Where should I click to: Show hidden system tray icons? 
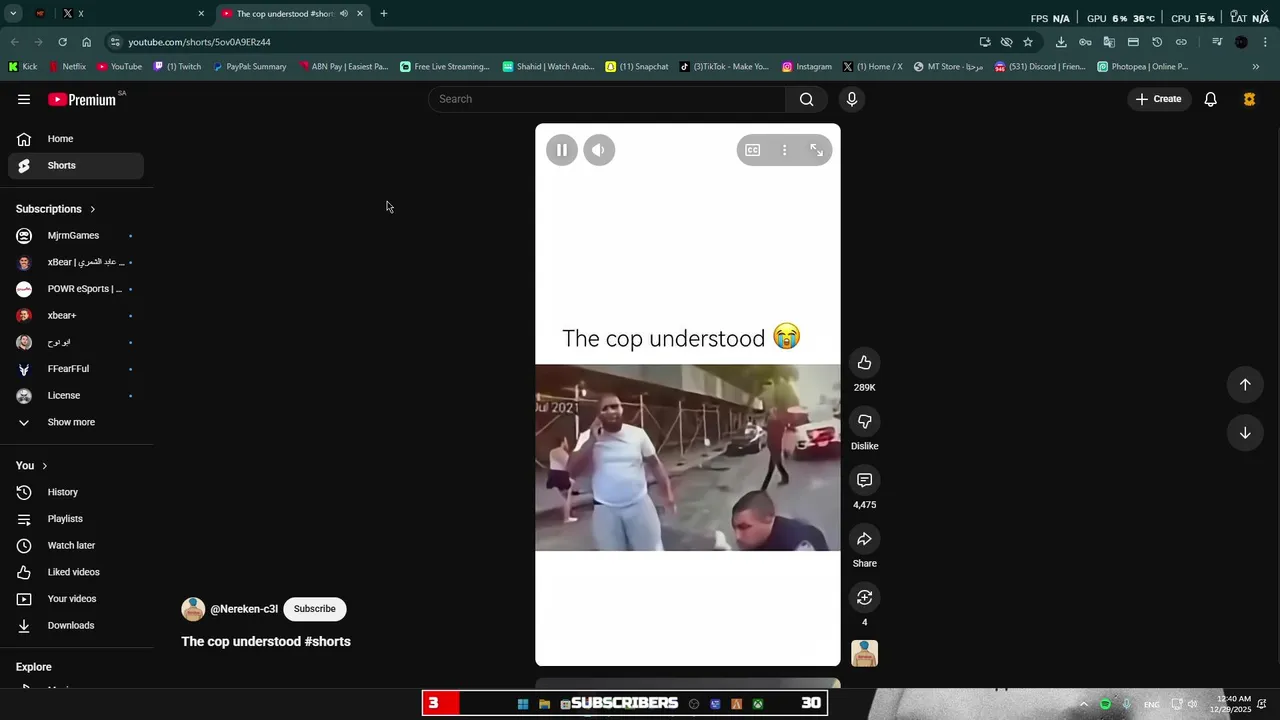point(1083,704)
